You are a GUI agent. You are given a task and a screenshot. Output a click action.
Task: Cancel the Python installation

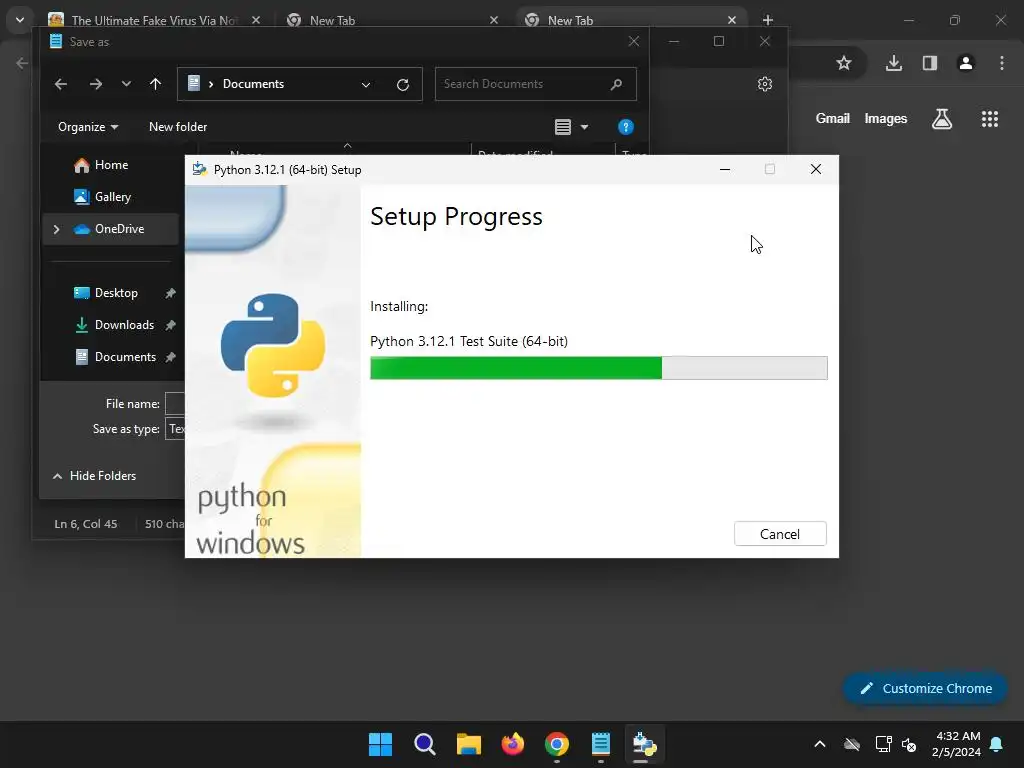coord(780,534)
